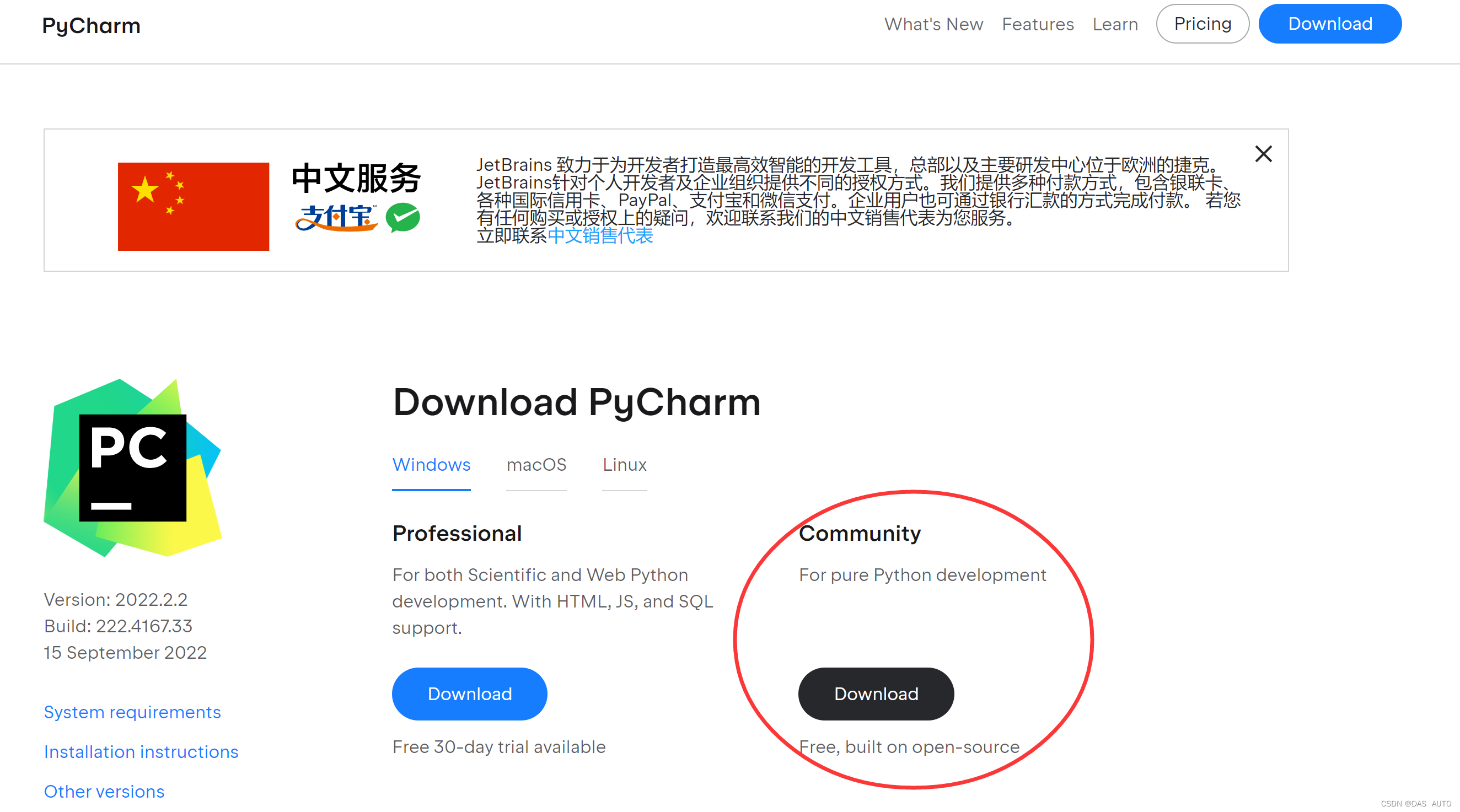Click the Pricing button
Image resolution: width=1460 pixels, height=812 pixels.
point(1202,24)
